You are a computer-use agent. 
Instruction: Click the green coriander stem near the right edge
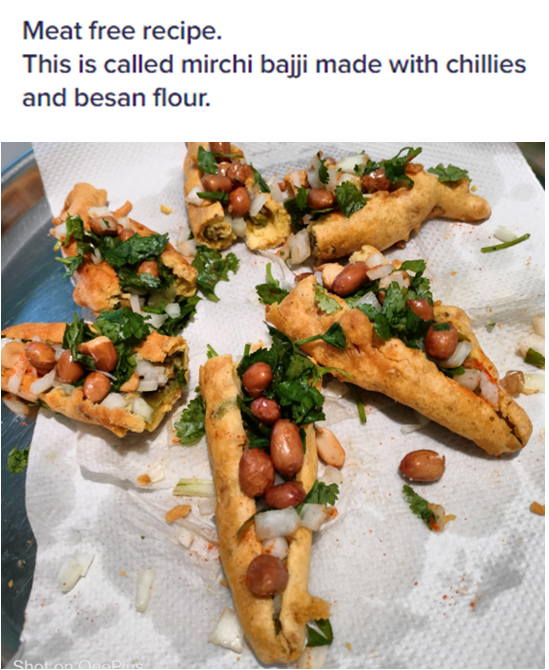[505, 243]
